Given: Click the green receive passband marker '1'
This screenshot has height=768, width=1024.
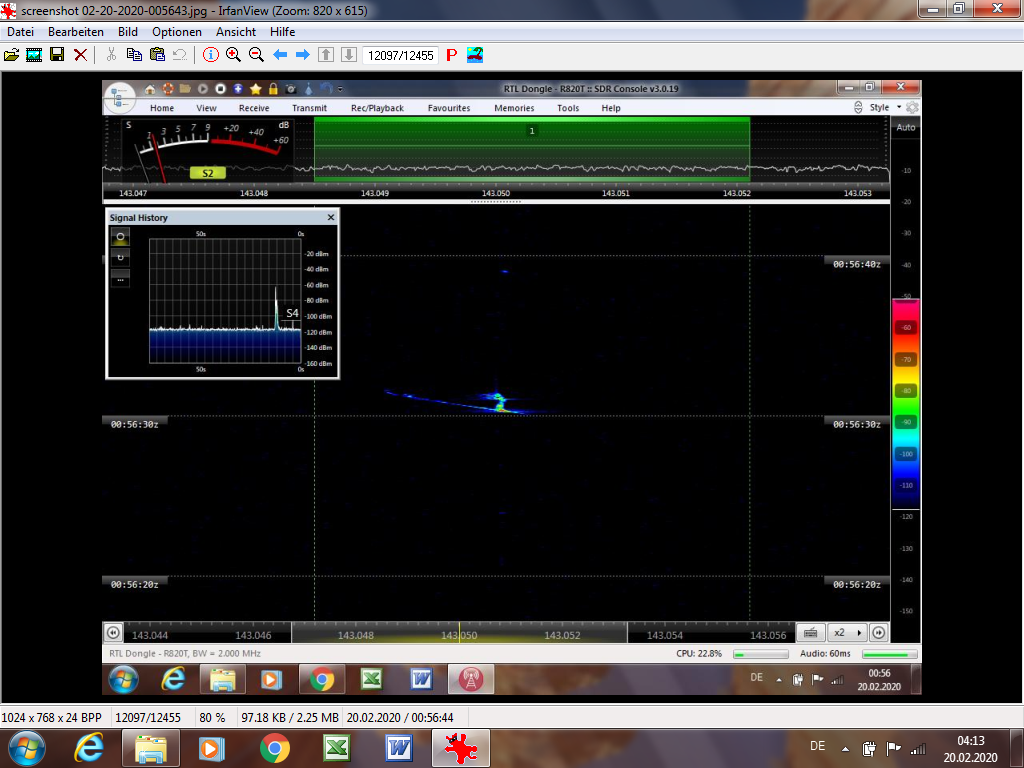Looking at the screenshot, I should click(532, 131).
